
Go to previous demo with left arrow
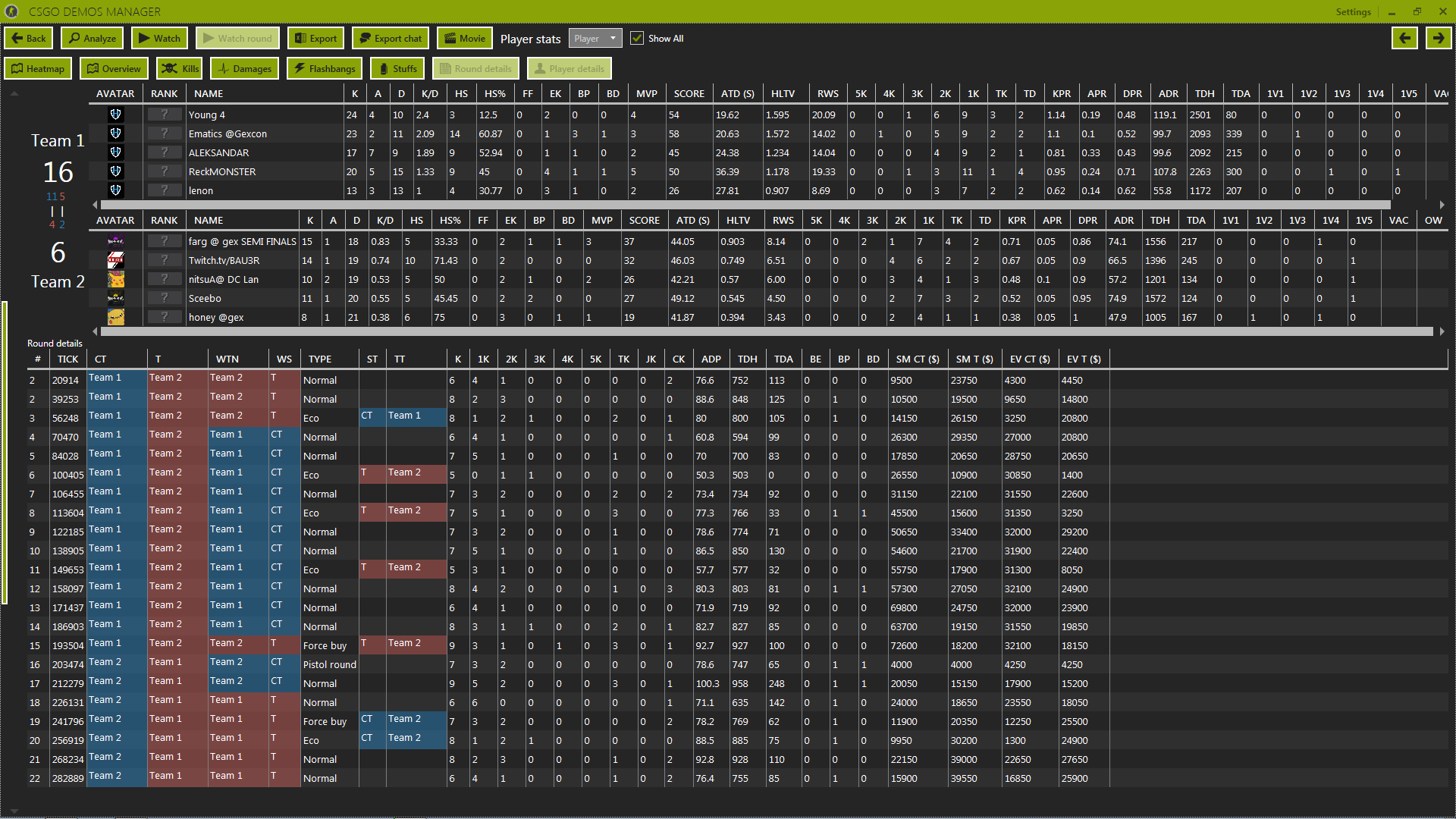click(x=1405, y=39)
